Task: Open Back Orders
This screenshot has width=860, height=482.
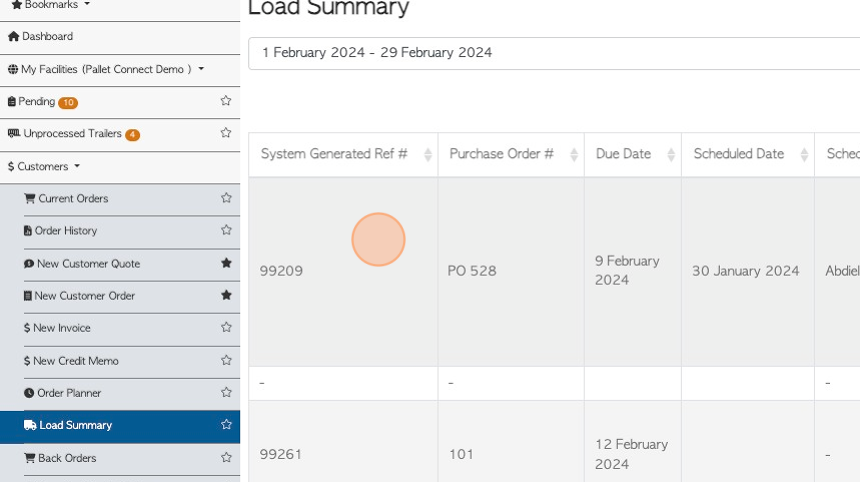Action: [60, 458]
